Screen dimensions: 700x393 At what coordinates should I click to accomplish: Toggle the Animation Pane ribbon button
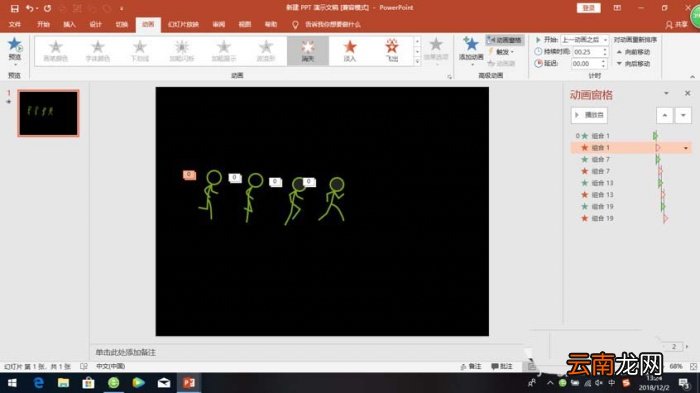tap(504, 40)
